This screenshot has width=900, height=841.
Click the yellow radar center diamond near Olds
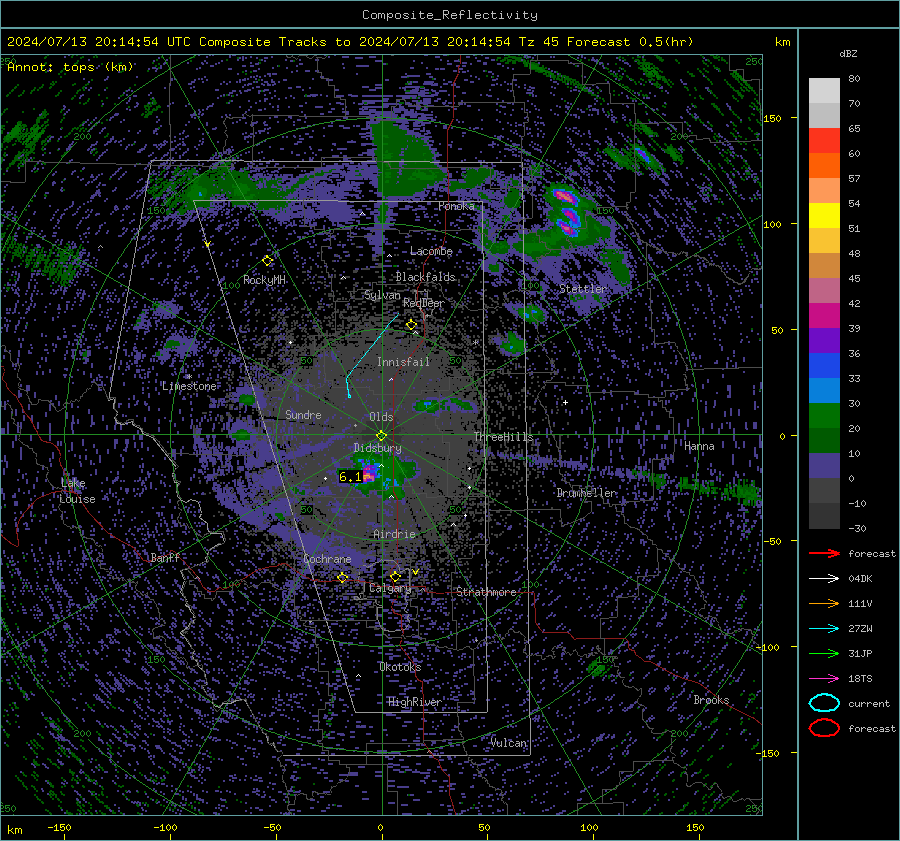click(x=381, y=436)
